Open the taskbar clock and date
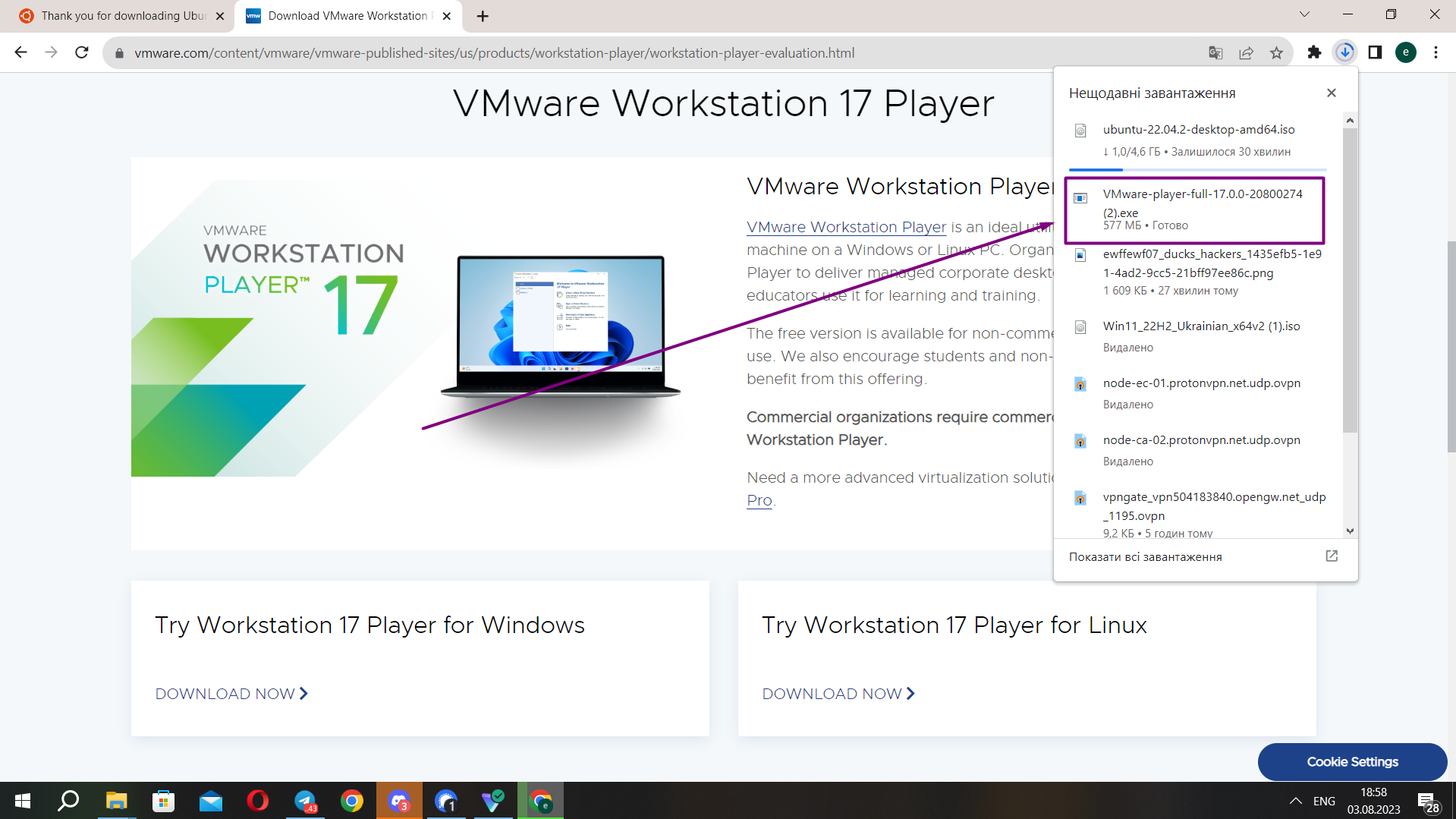1456x819 pixels. pos(1373,801)
